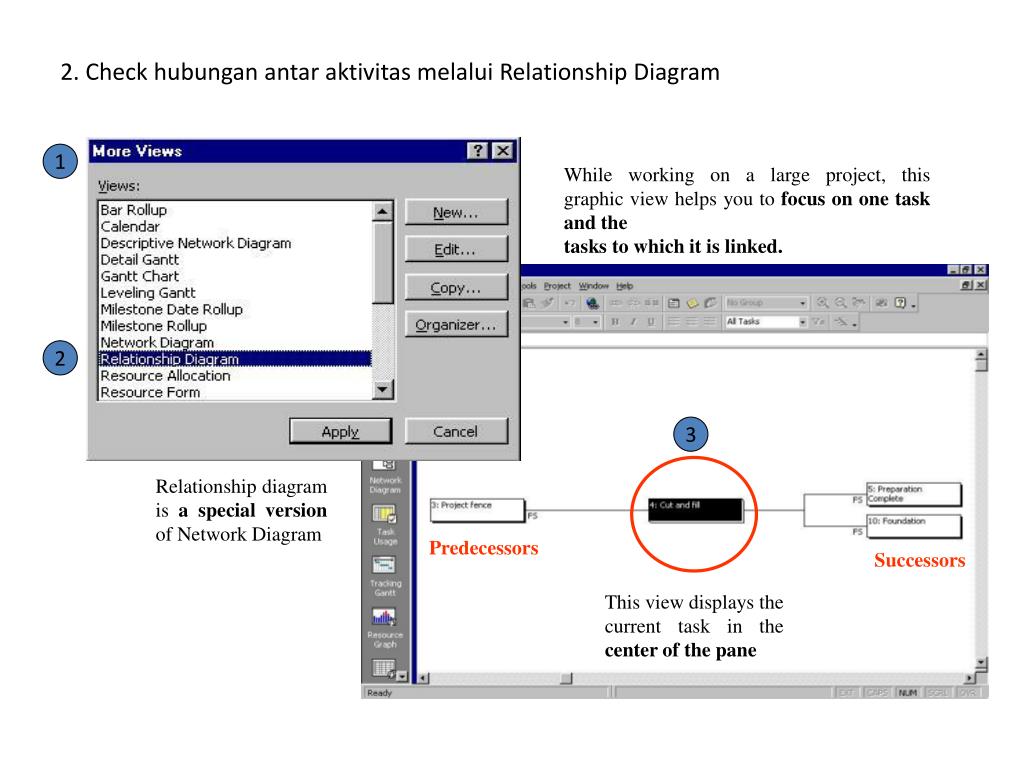Expand the standard toolbar options arrow
Image resolution: width=1024 pixels, height=768 pixels.
[x=914, y=304]
